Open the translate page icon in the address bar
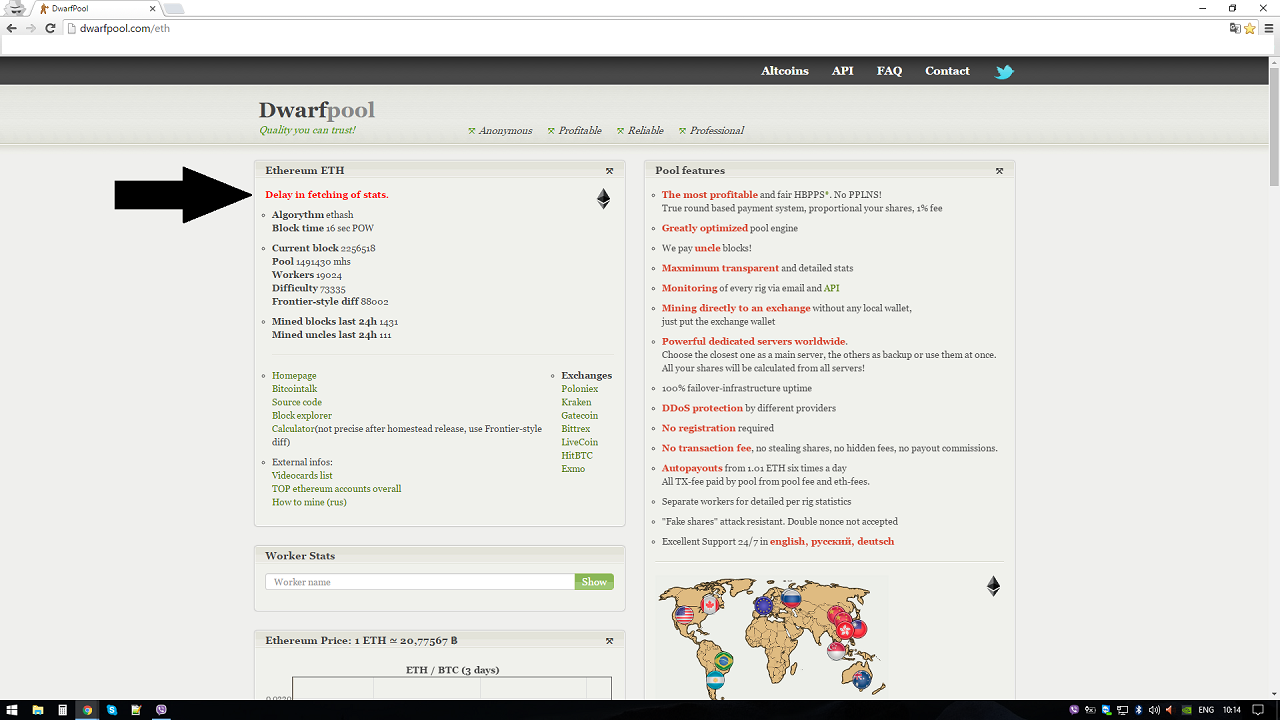The width and height of the screenshot is (1280, 720). click(x=1235, y=28)
